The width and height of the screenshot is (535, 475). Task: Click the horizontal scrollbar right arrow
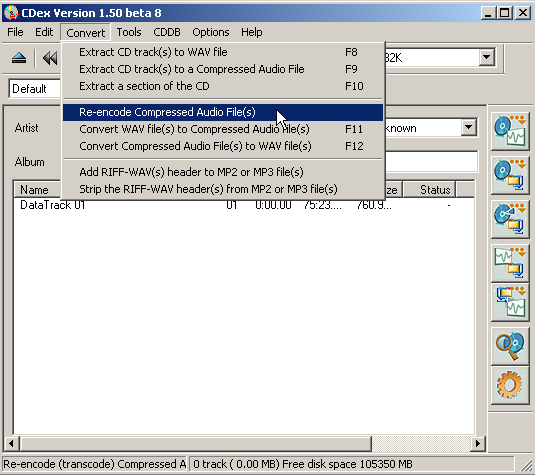click(x=478, y=444)
